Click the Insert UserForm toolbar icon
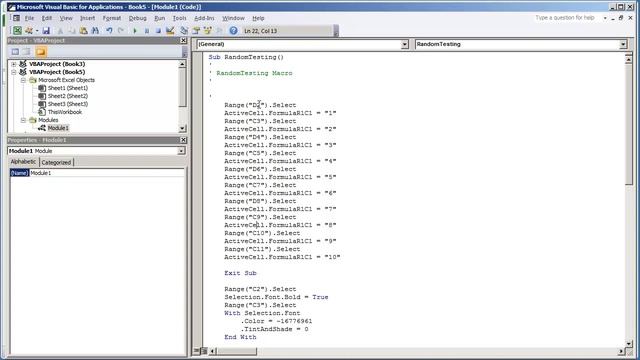This screenshot has height=360, width=640. coord(29,31)
